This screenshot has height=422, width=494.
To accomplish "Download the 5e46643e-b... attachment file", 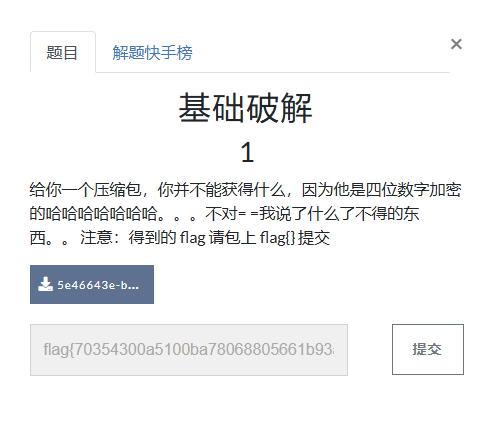I will [92, 284].
